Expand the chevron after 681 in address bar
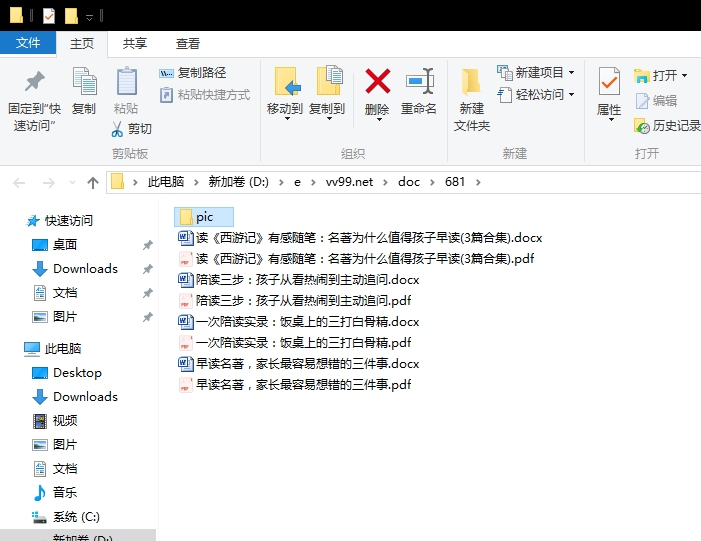The height and width of the screenshot is (541, 701). point(478,182)
